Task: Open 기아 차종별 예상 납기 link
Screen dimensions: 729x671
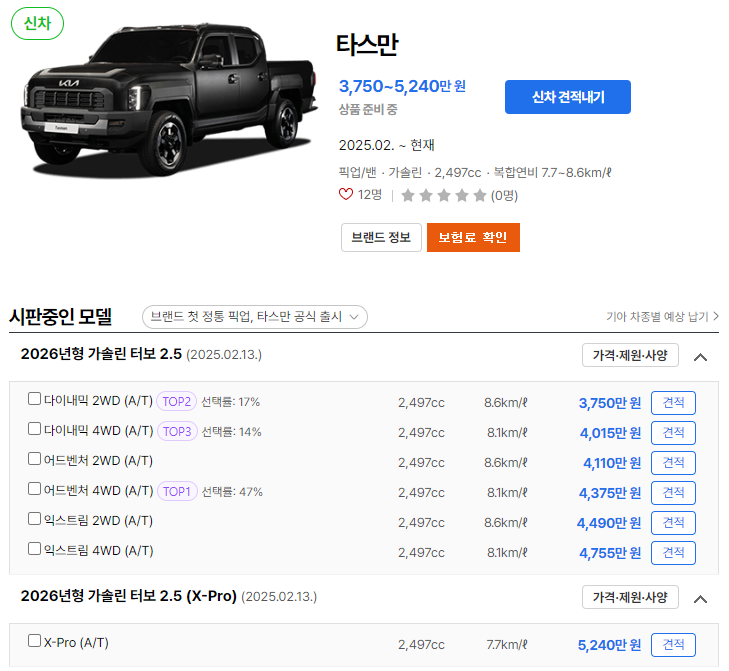Action: [662, 317]
